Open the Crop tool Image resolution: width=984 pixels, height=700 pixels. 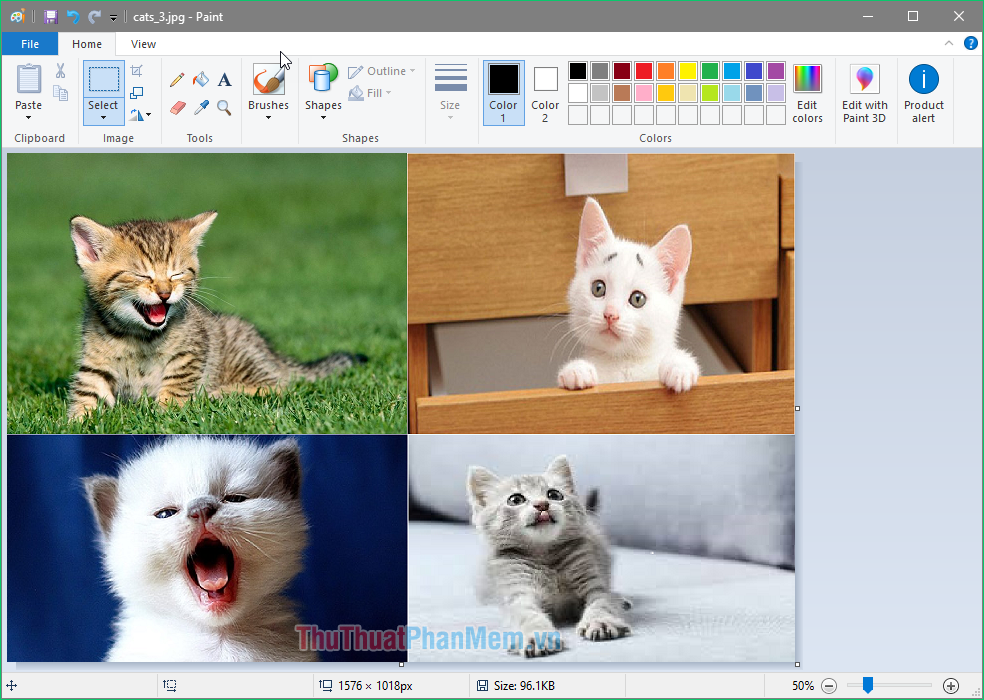coord(136,71)
